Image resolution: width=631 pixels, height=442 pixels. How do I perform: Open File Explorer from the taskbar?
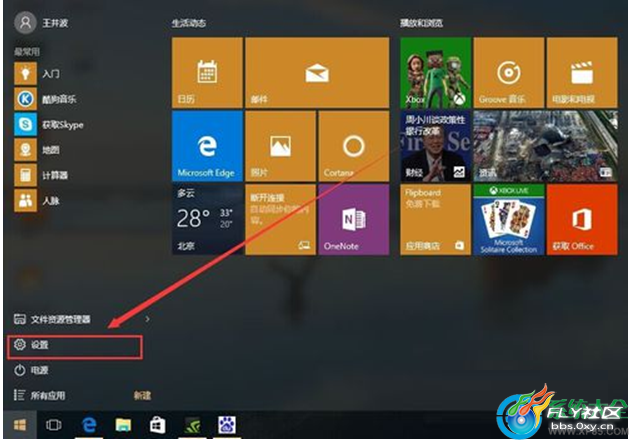[123, 425]
